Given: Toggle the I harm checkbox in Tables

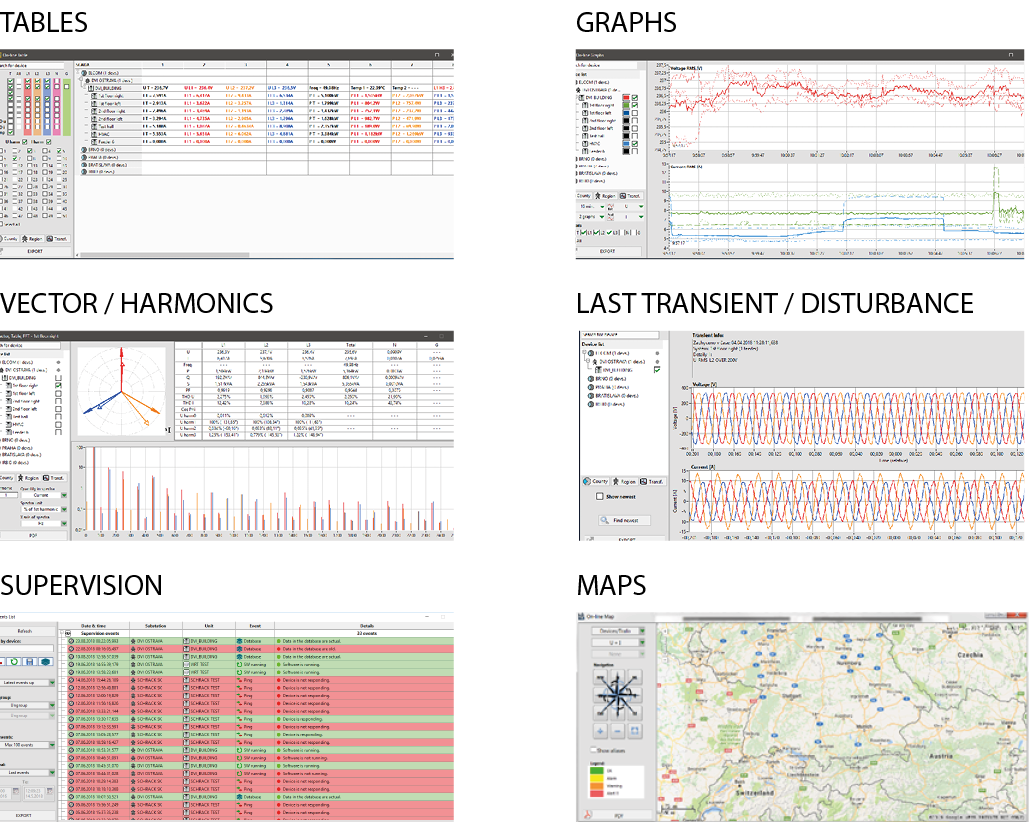Looking at the screenshot, I should click(x=49, y=142).
